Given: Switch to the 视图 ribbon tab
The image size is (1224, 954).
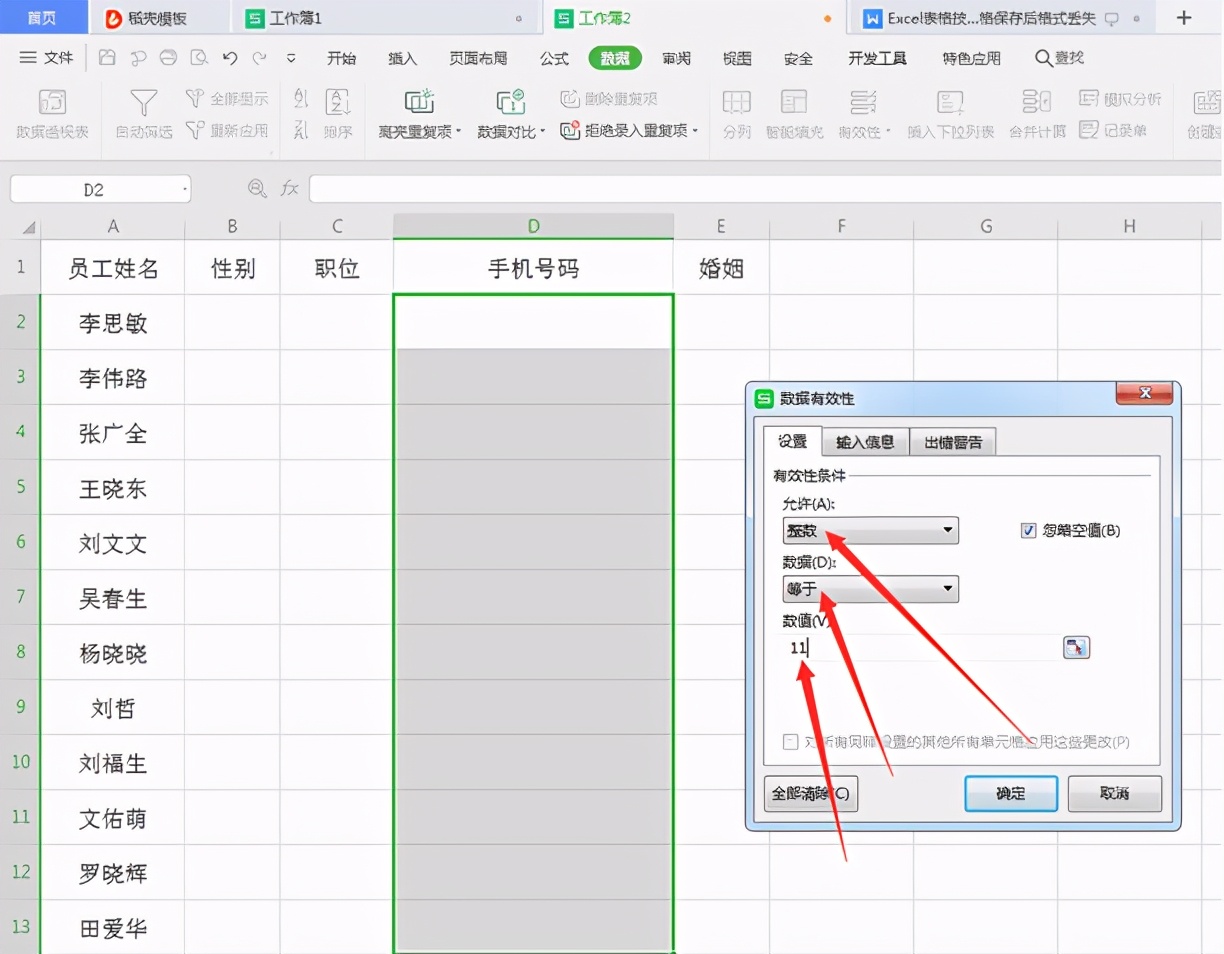Looking at the screenshot, I should (x=737, y=58).
